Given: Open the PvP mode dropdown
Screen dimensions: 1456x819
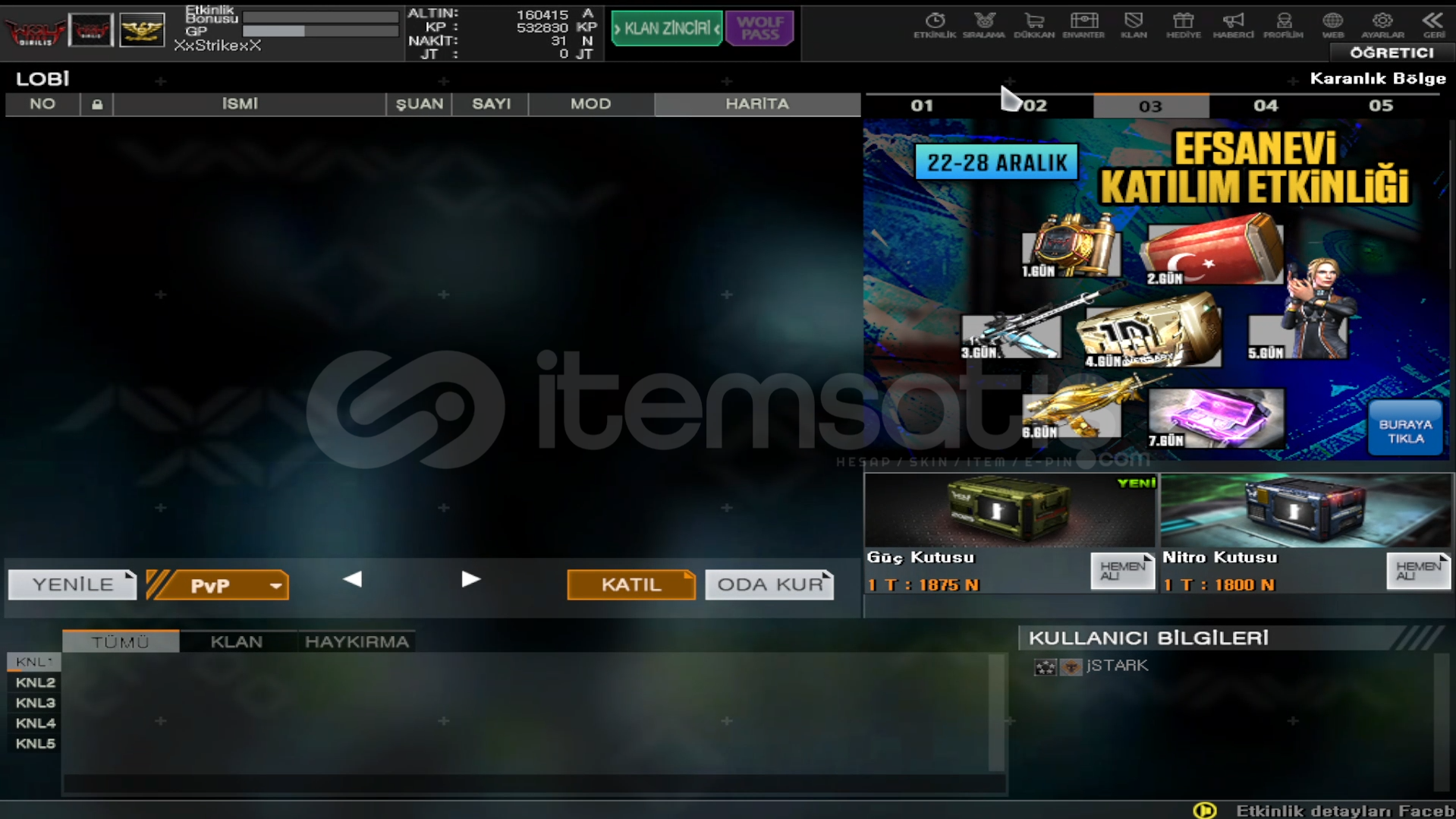Looking at the screenshot, I should tap(217, 585).
